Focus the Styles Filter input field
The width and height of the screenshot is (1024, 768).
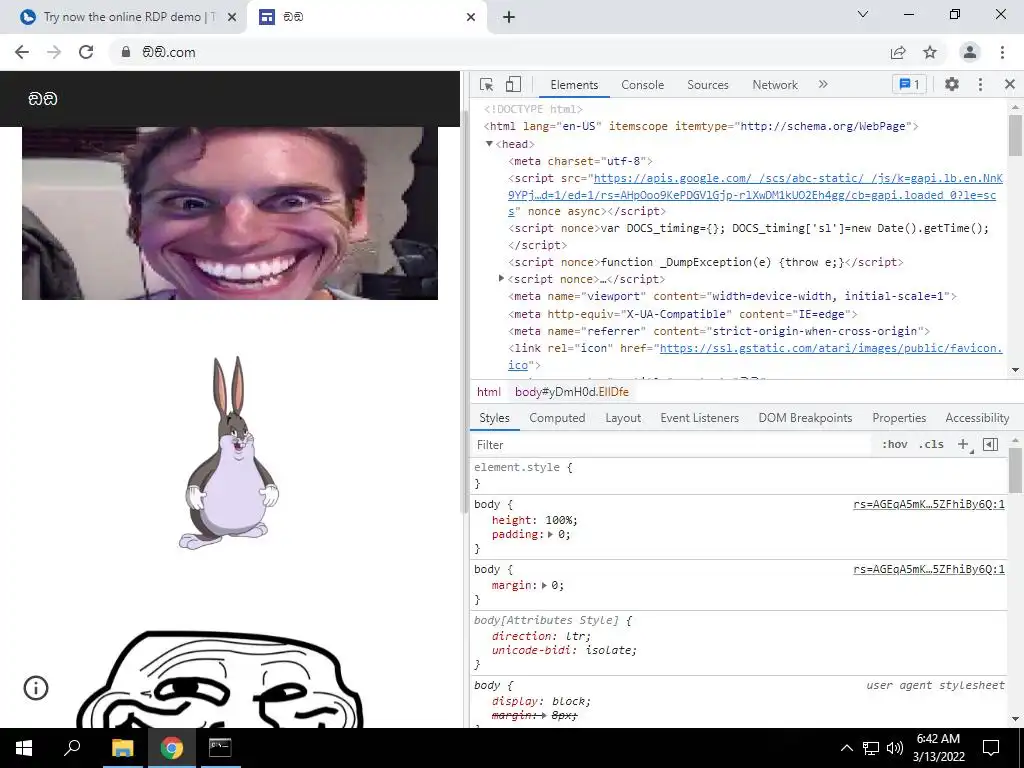[x=673, y=445]
